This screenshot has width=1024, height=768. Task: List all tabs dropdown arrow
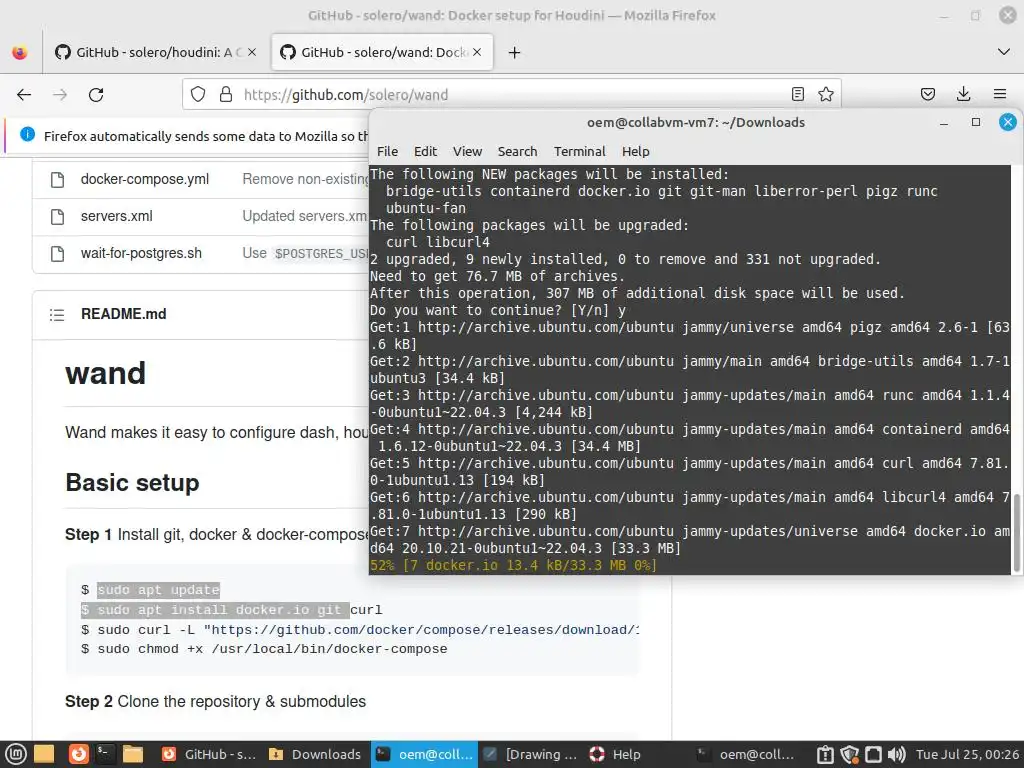tap(1004, 52)
